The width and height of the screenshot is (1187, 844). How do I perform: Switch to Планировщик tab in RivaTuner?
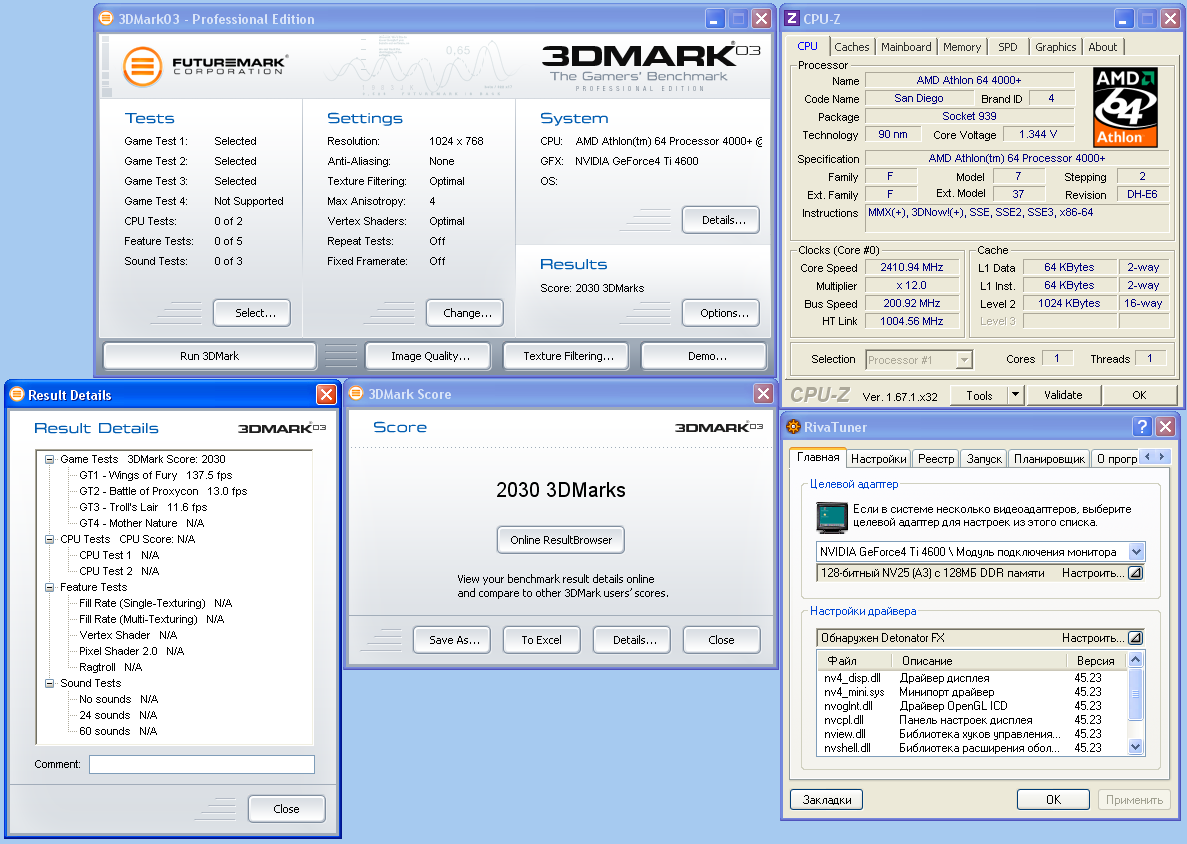point(1049,459)
